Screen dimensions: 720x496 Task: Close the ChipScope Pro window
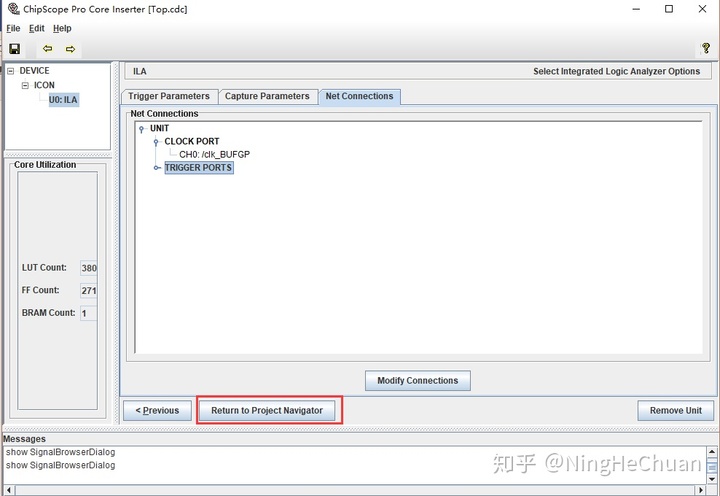(x=703, y=9)
